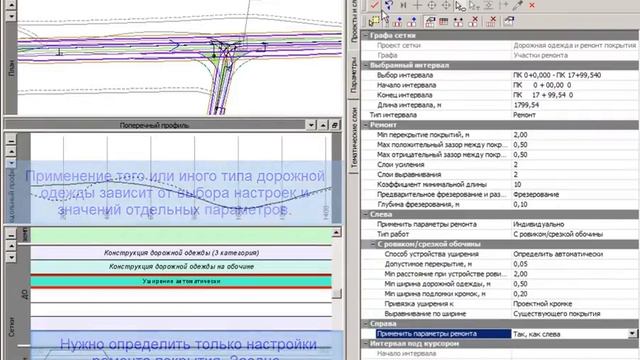
Task: Collapse the Ремонт section
Action: pyautogui.click(x=366, y=125)
